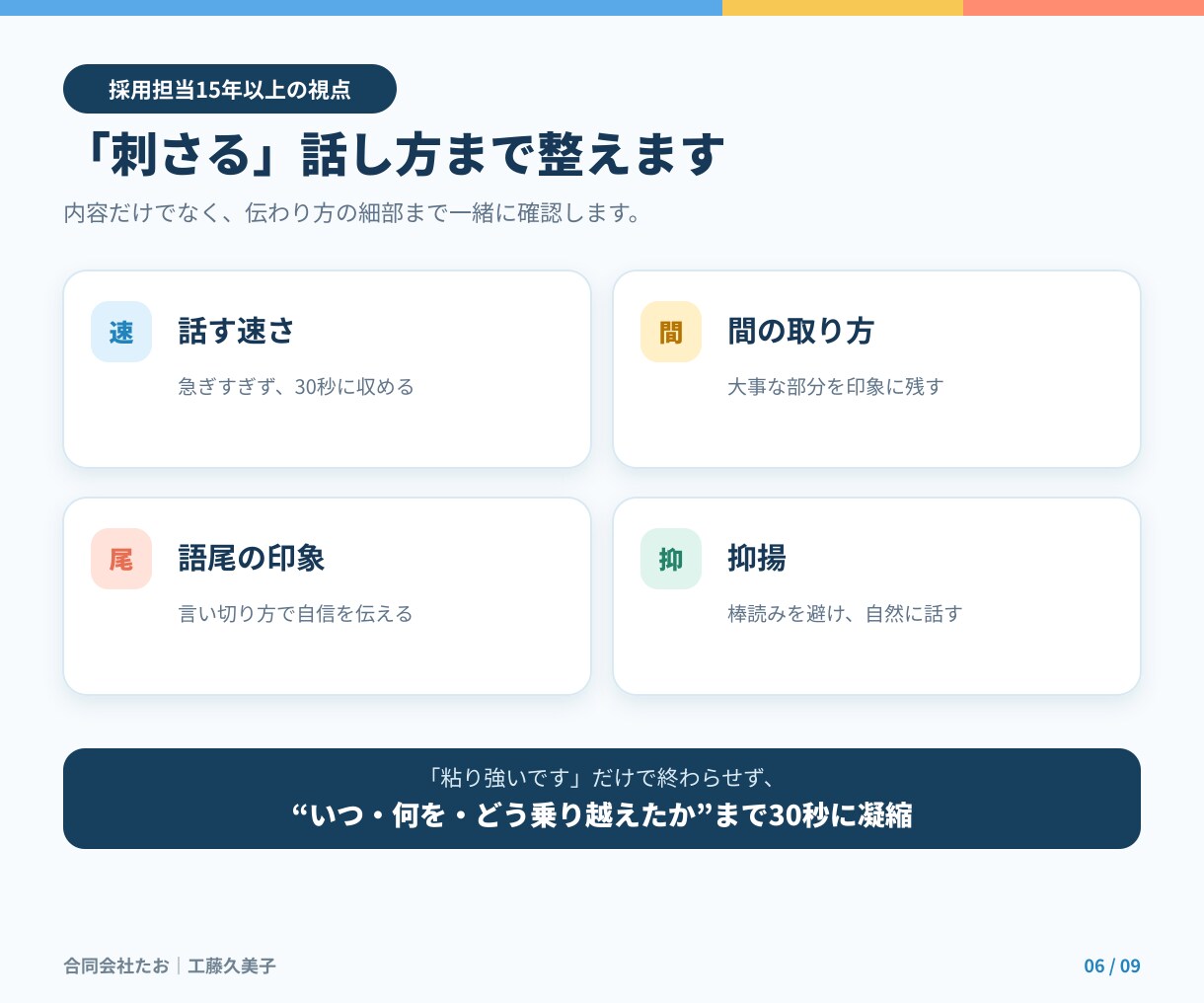
Task: Click the 抑揚 card title
Action: (x=757, y=558)
